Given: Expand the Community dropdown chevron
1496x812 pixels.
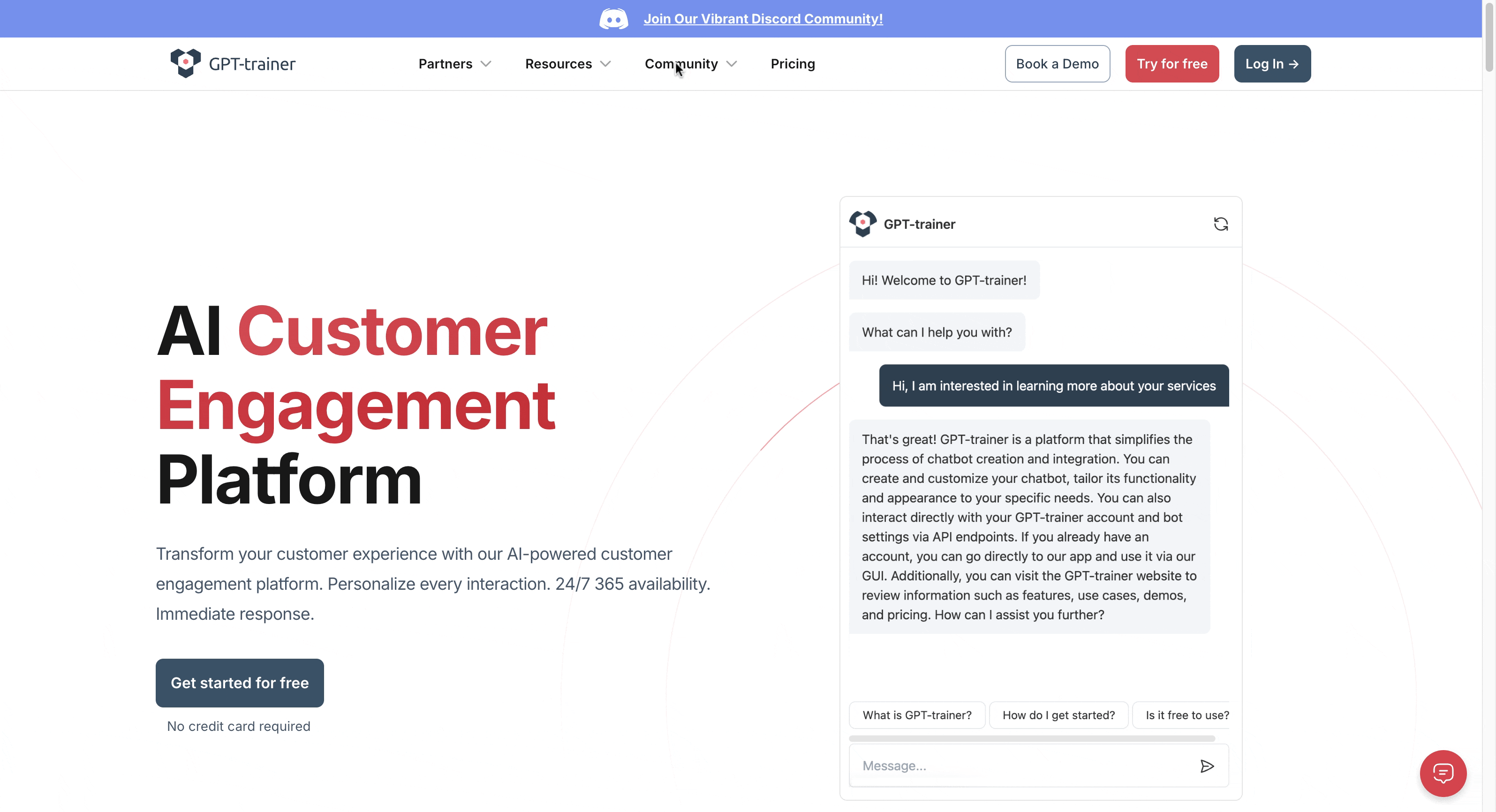Looking at the screenshot, I should coord(732,64).
